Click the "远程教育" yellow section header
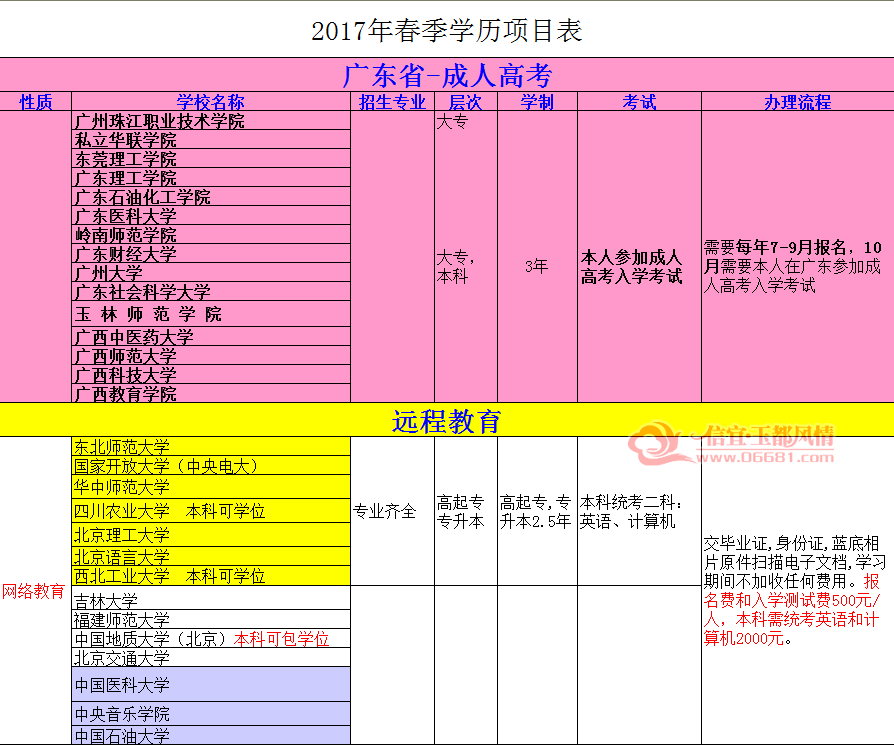This screenshot has height=745, width=894. 447,421
